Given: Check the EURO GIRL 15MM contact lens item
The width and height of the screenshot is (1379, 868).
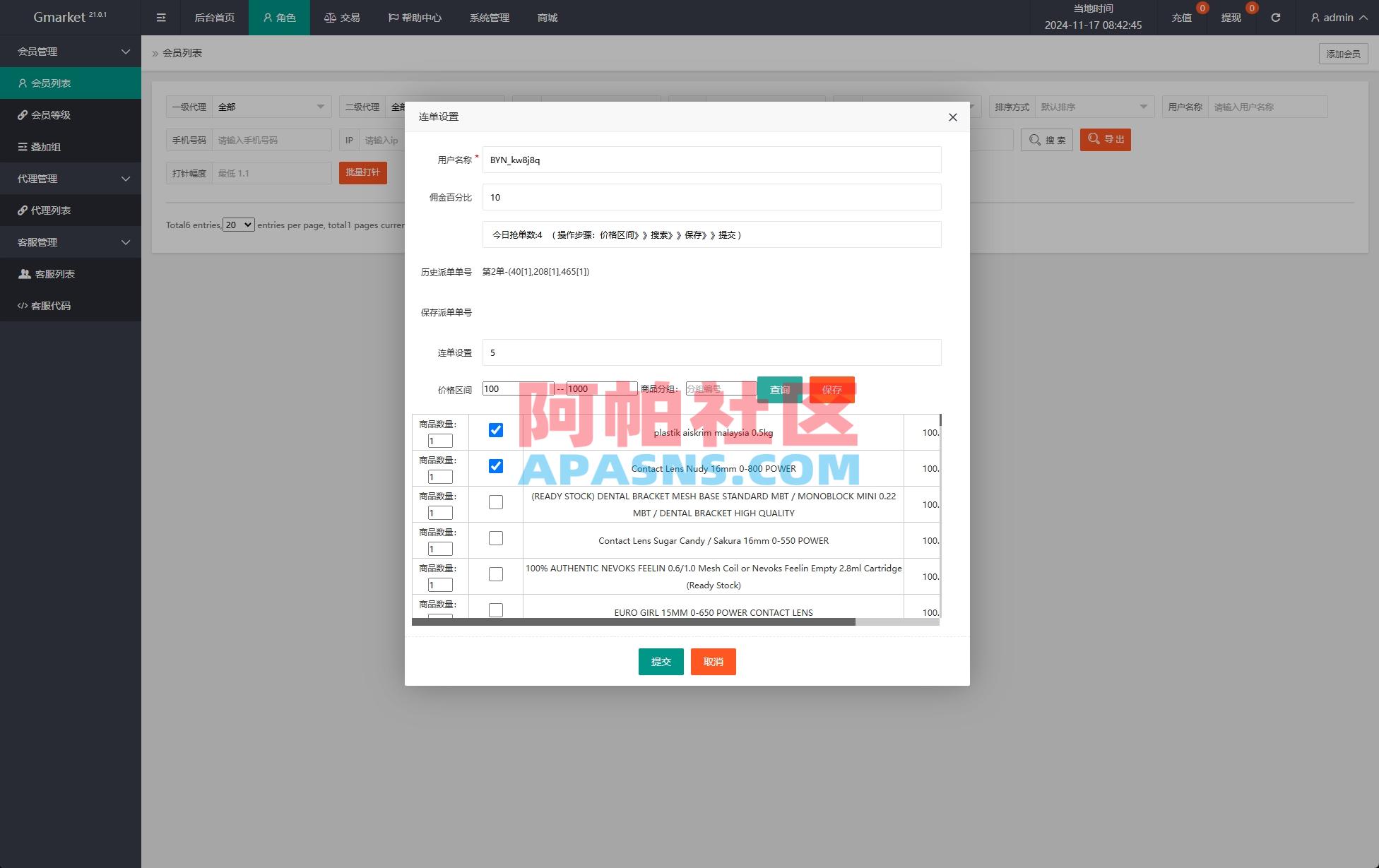Looking at the screenshot, I should 496,609.
